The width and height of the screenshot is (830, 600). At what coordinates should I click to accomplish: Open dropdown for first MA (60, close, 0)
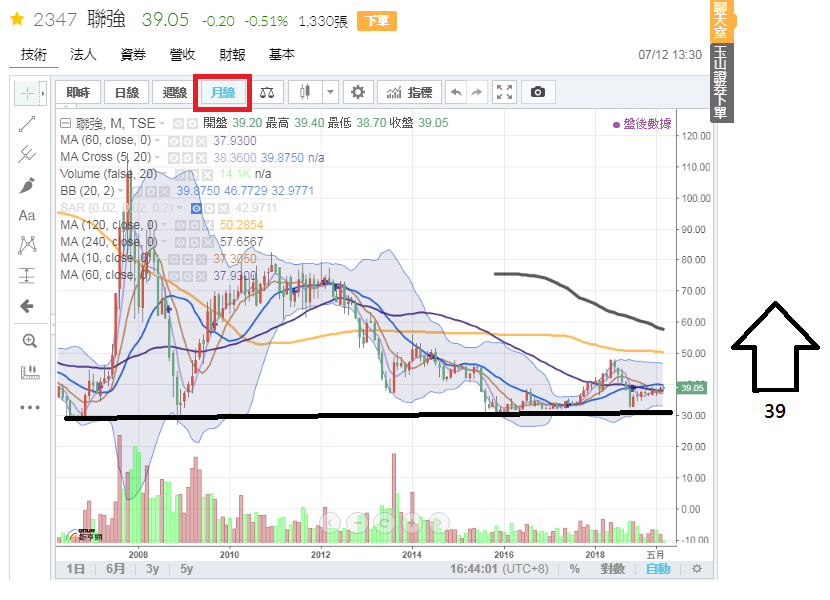point(157,141)
